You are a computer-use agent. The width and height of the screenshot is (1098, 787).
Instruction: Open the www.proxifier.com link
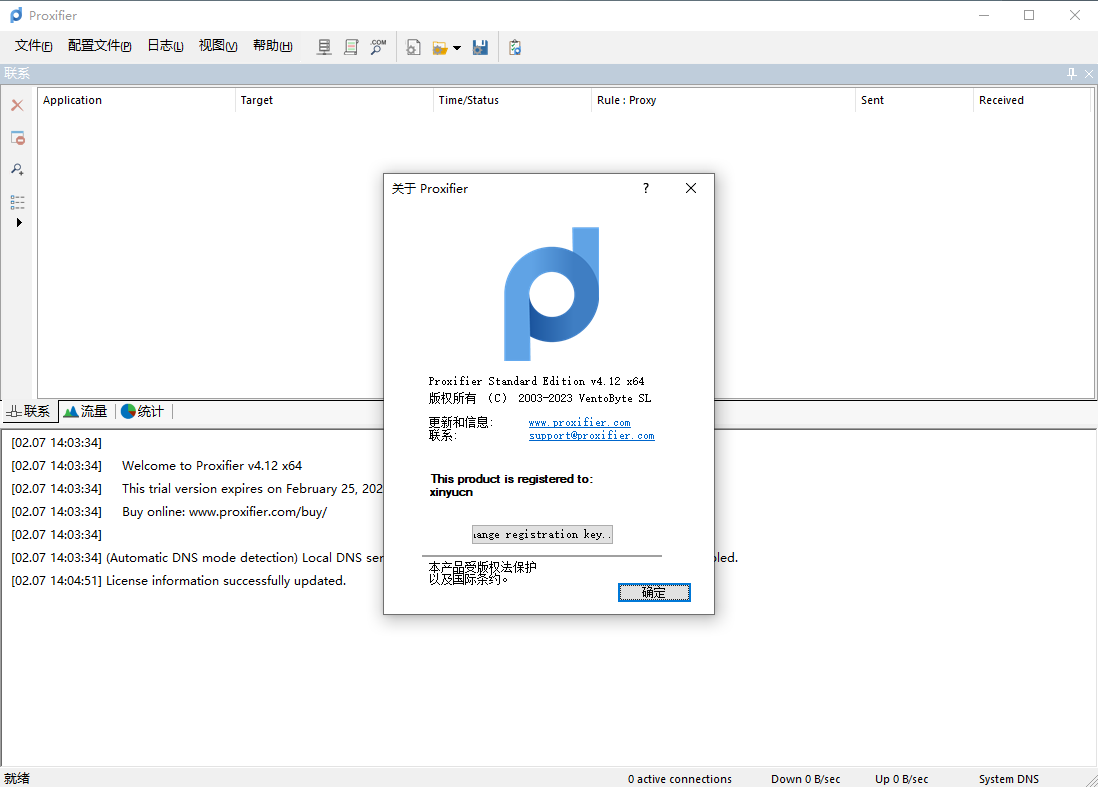pyautogui.click(x=579, y=422)
